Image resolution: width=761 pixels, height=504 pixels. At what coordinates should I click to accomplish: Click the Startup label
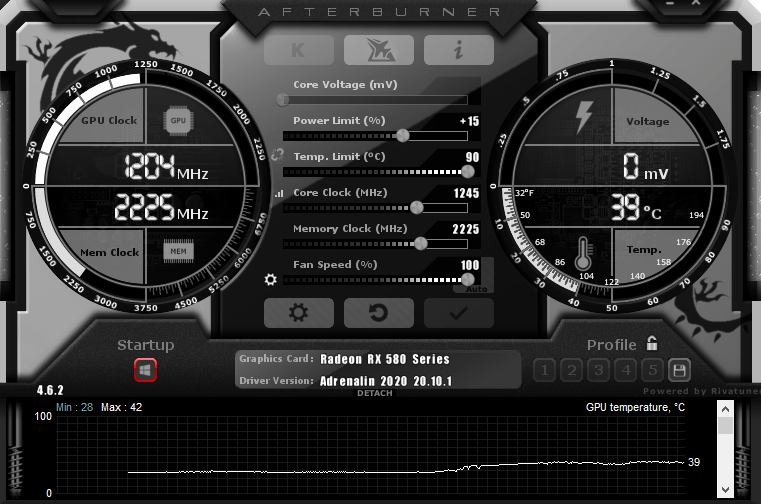coord(146,345)
